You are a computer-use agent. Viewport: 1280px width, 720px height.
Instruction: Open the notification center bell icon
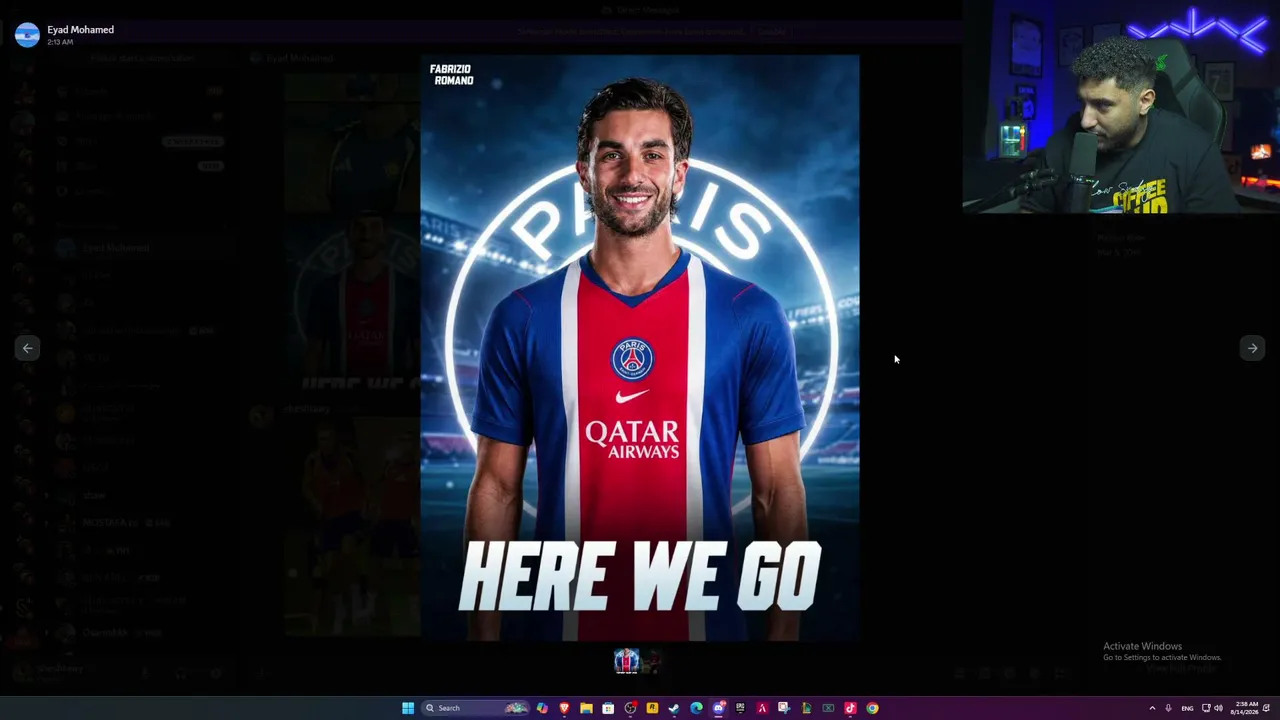pyautogui.click(x=1268, y=708)
